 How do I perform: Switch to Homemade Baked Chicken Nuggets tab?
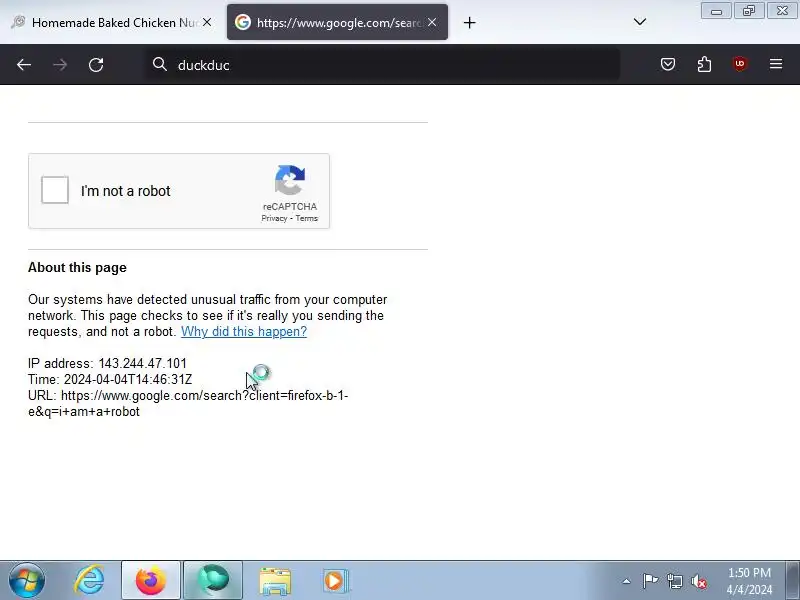click(x=111, y=22)
